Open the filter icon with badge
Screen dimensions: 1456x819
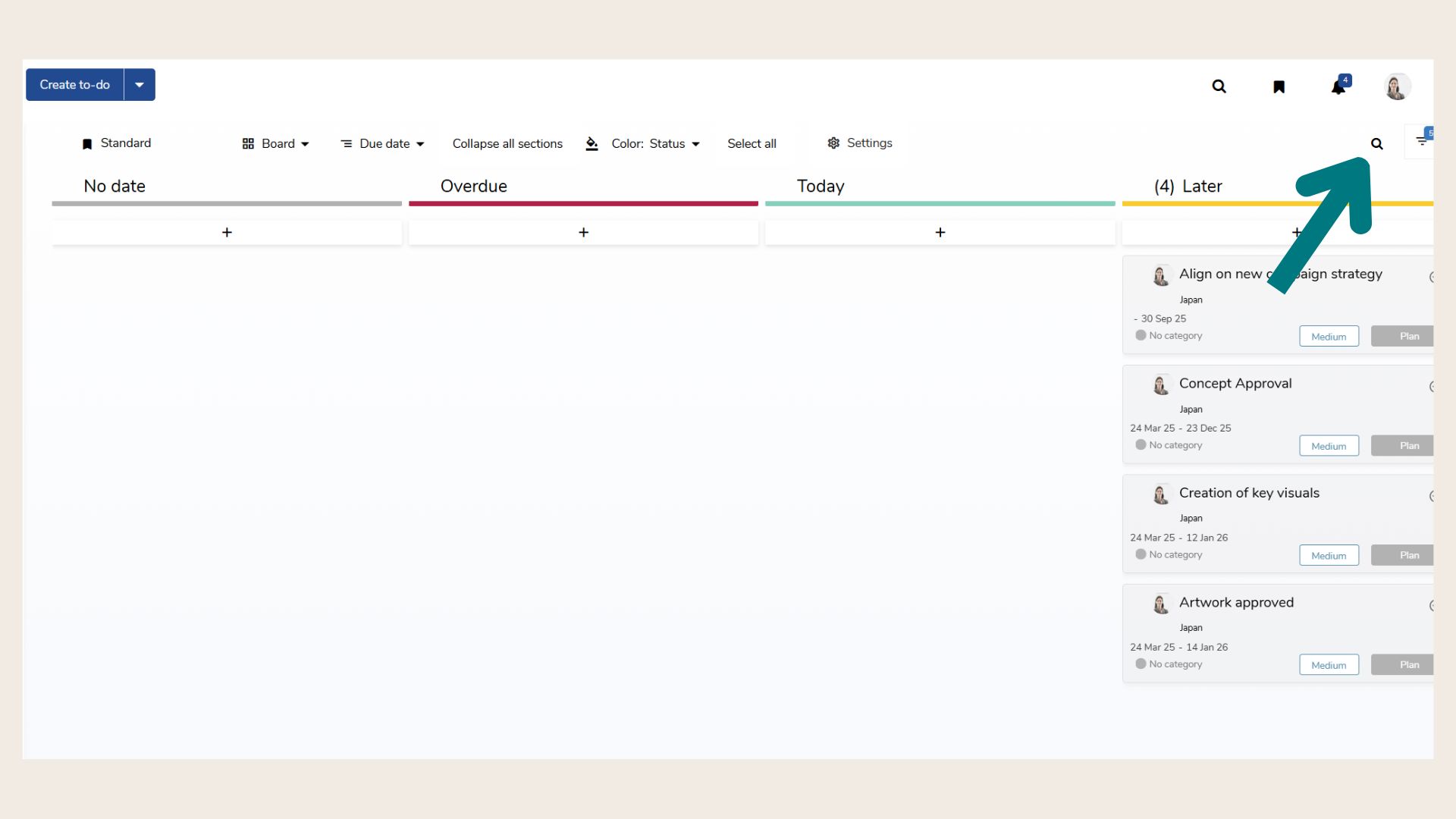(1422, 141)
